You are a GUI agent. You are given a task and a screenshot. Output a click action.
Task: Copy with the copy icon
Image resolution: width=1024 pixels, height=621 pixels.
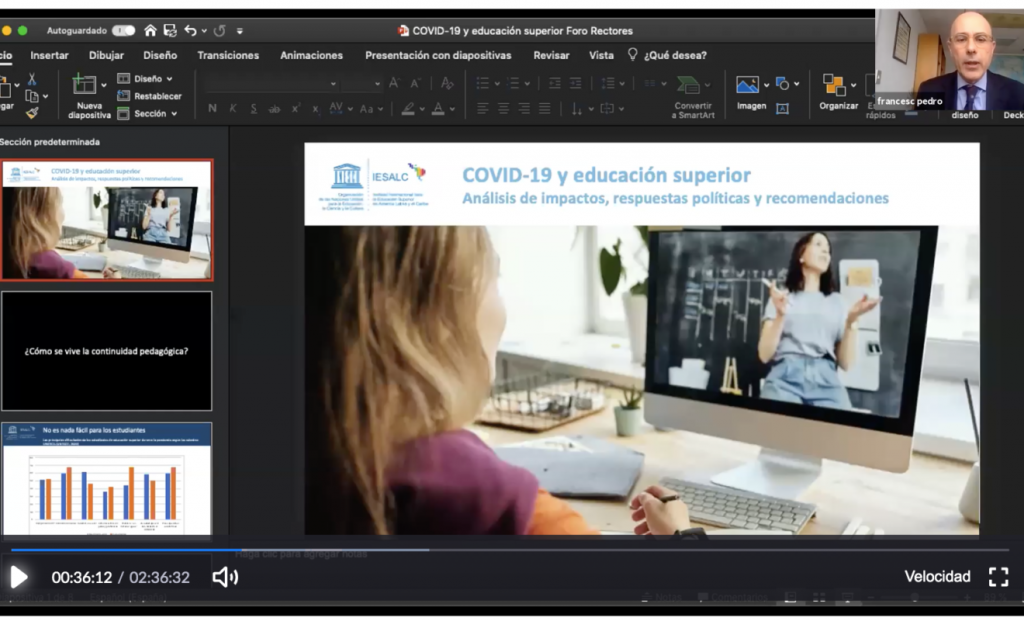tap(31, 97)
